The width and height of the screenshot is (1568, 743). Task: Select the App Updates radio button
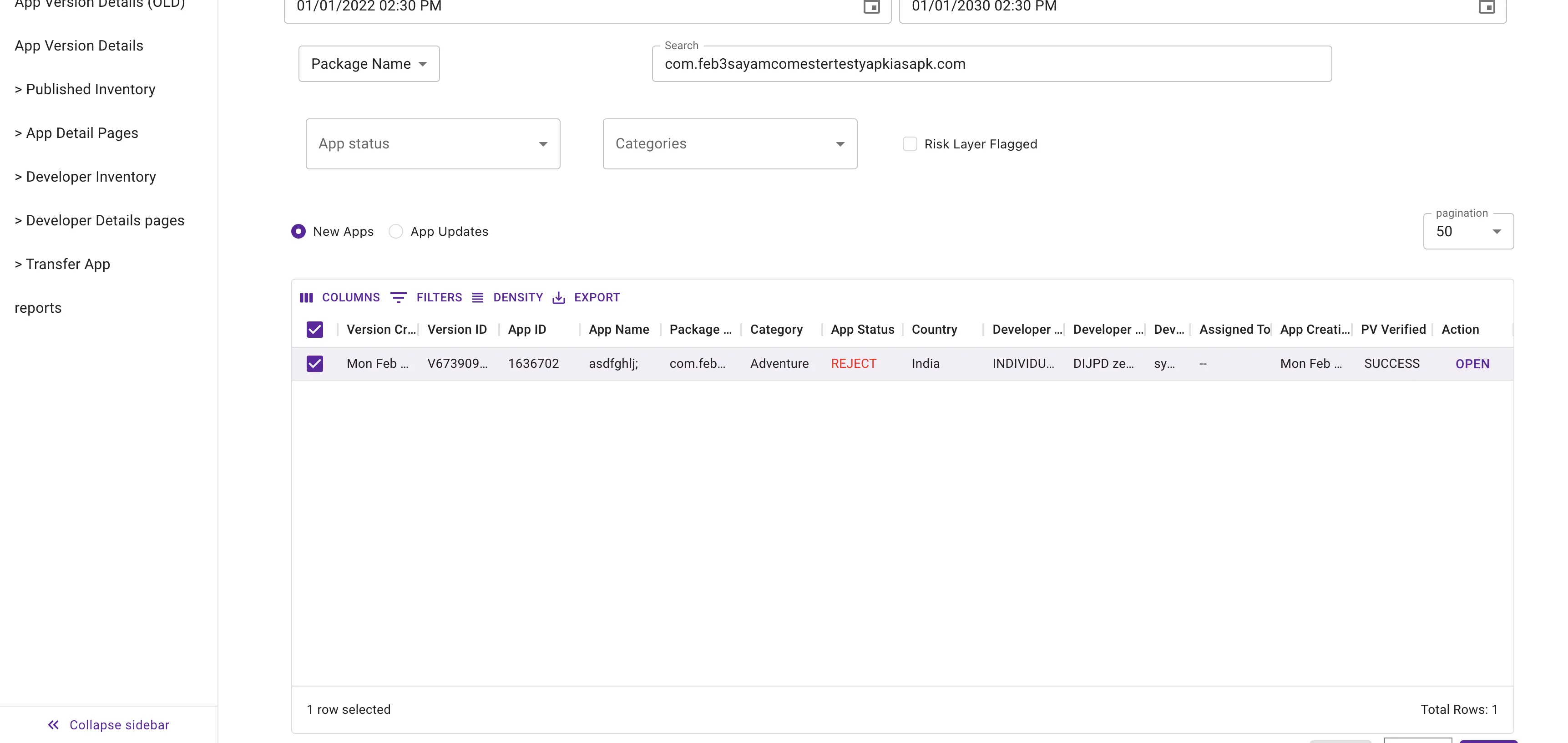[x=396, y=231]
